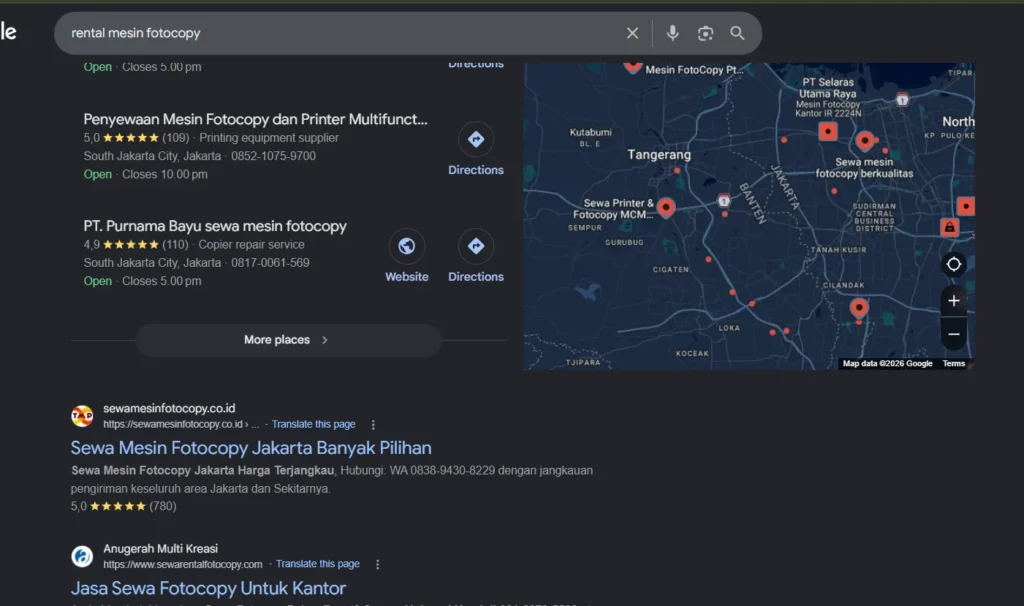Open Anugerah Multi Kreasi site favicon
The height and width of the screenshot is (606, 1024).
[x=82, y=556]
